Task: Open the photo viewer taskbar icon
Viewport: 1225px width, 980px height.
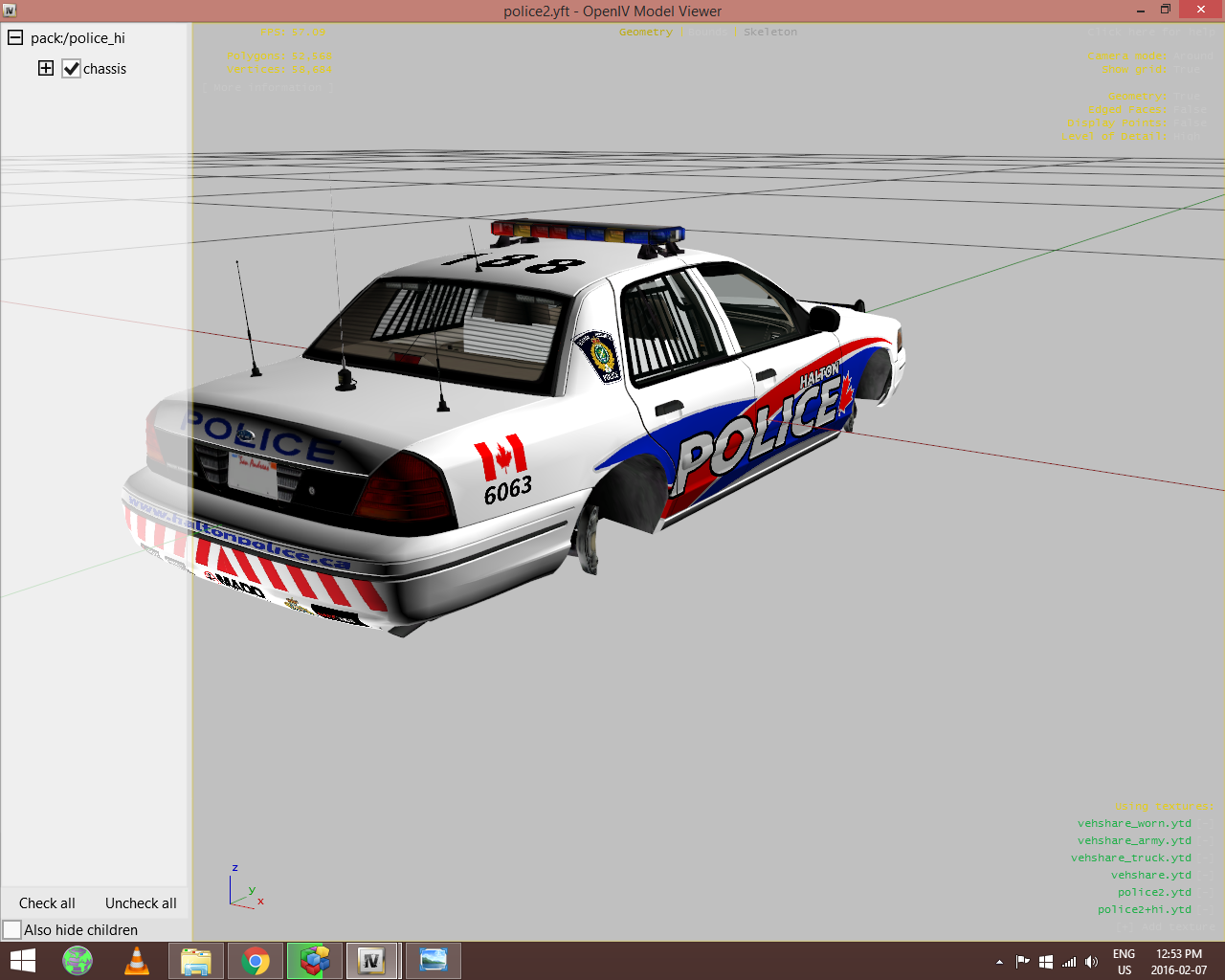Action: 433,961
